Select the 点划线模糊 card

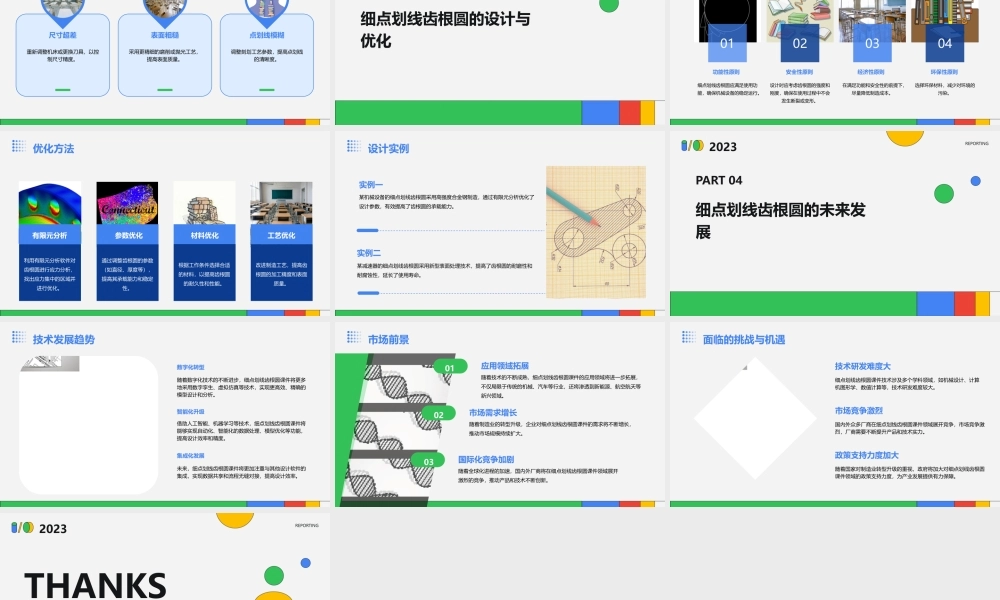(x=267, y=55)
